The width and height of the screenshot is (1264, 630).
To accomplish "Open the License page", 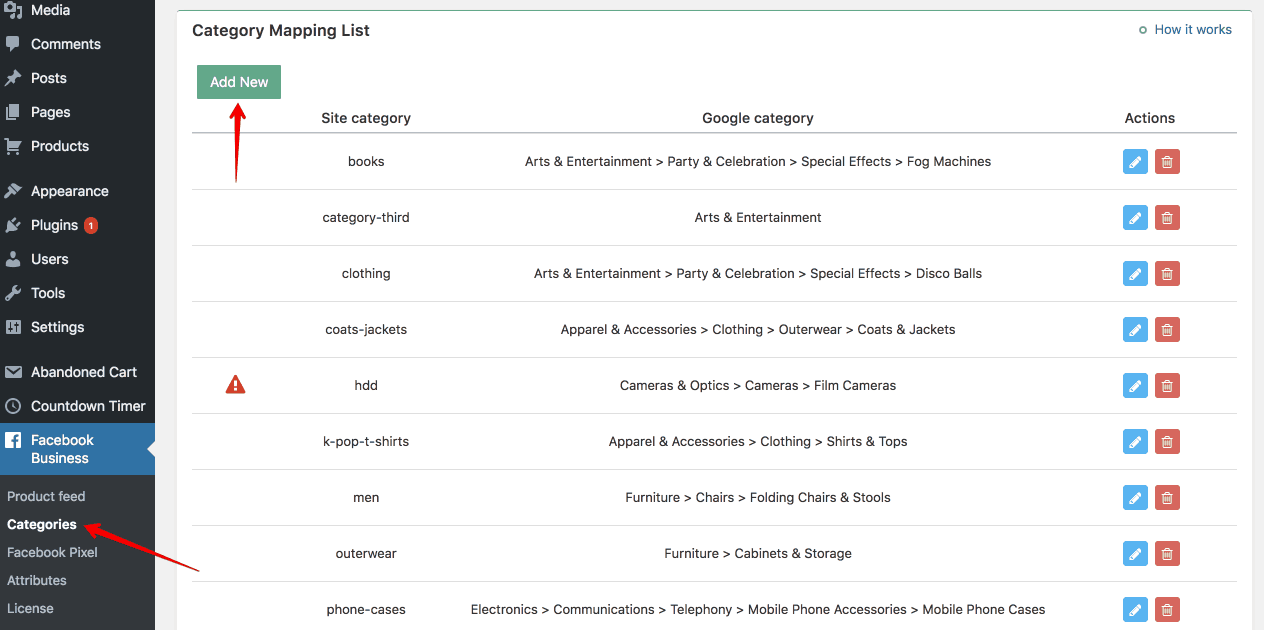I will (30, 608).
